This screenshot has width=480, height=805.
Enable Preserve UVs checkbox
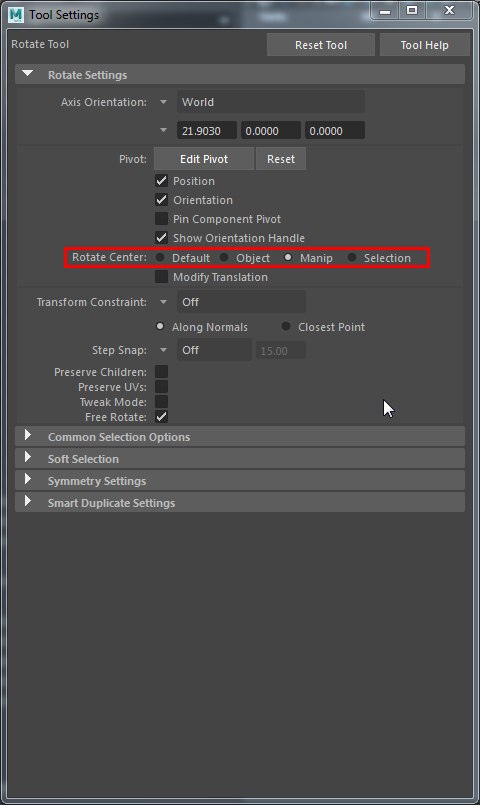tap(161, 387)
